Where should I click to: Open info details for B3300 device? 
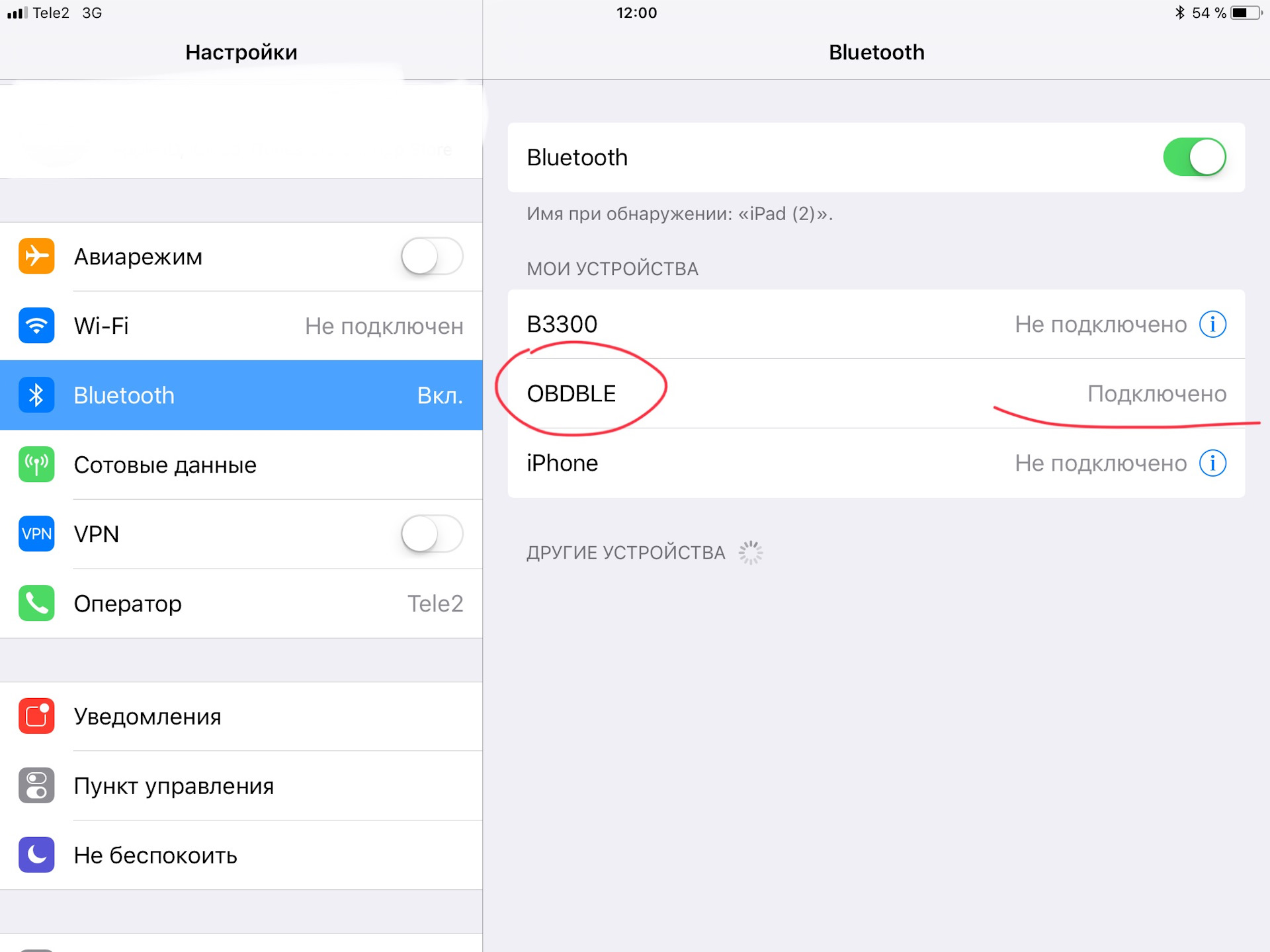click(x=1212, y=324)
